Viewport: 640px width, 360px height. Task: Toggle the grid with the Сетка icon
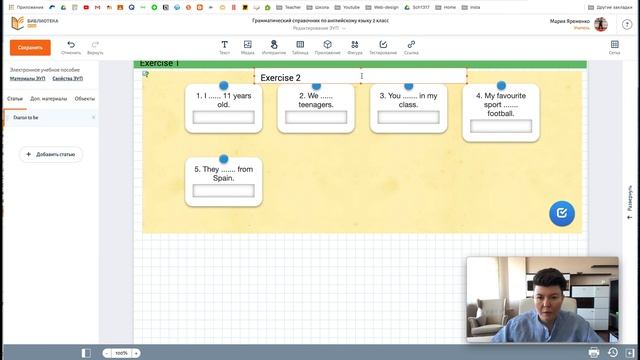pyautogui.click(x=615, y=47)
